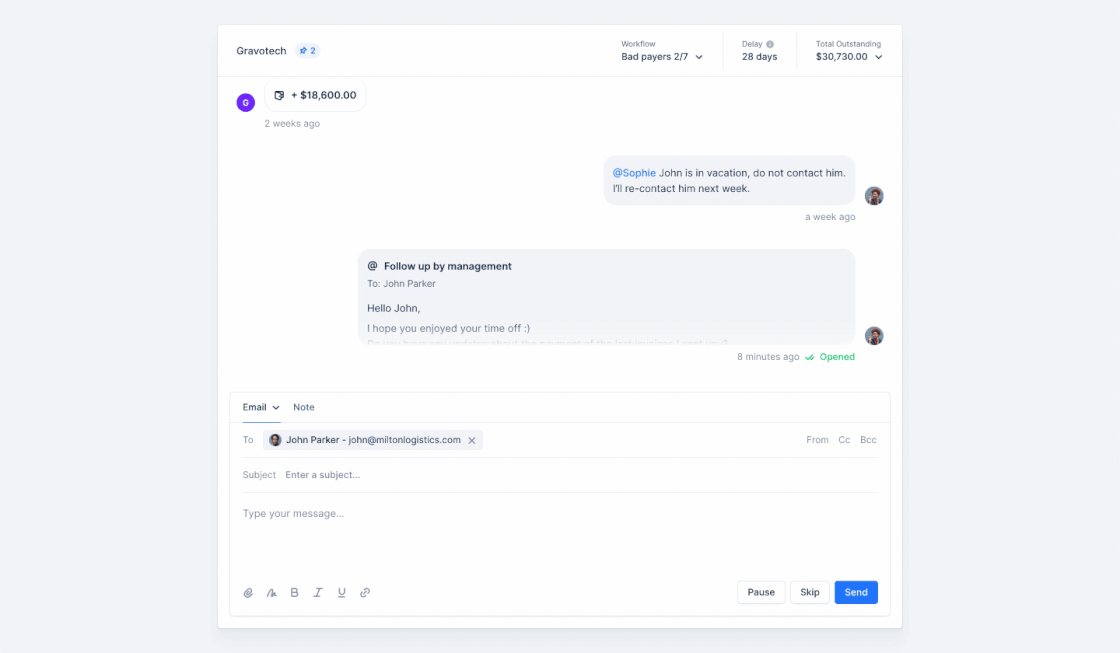
Task: Click the avatar next to the Sophie note
Action: (874, 196)
